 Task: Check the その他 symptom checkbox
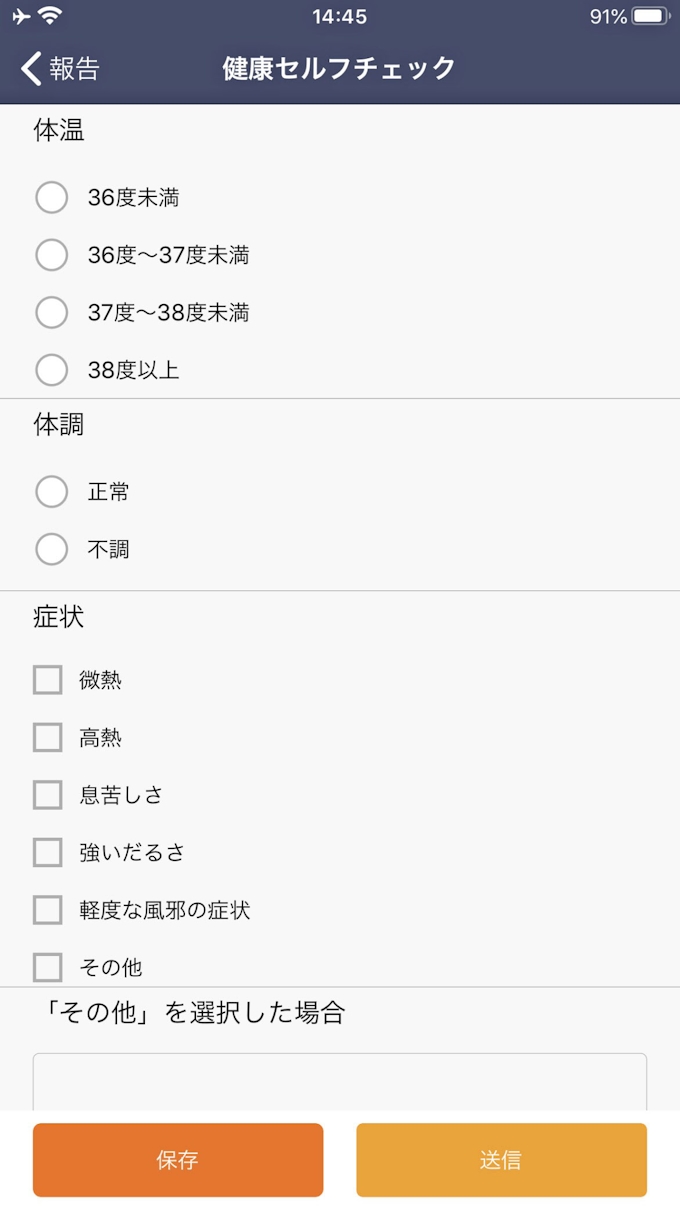[48, 967]
